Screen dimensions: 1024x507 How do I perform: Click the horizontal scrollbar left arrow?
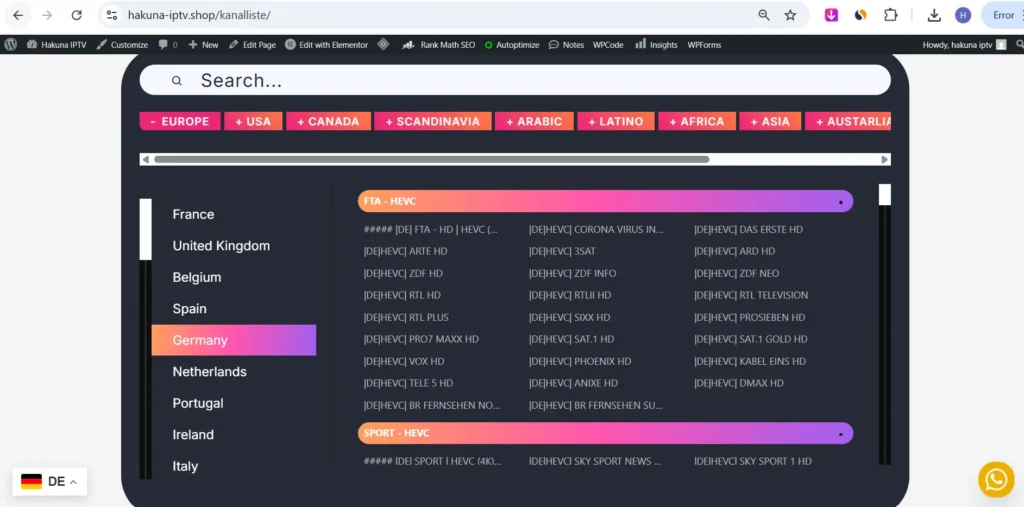tap(146, 159)
